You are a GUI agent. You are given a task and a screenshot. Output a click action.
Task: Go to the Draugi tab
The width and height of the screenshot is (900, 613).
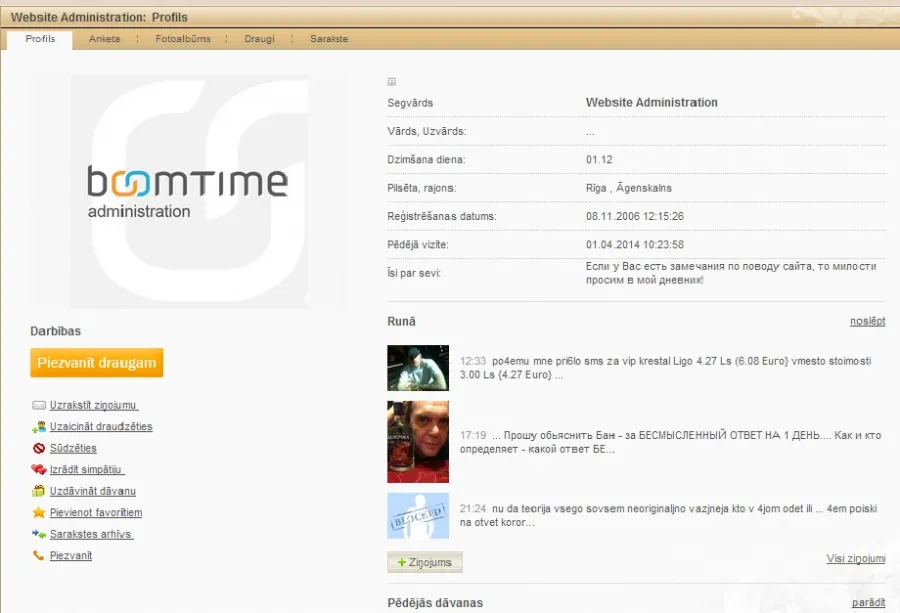(259, 39)
